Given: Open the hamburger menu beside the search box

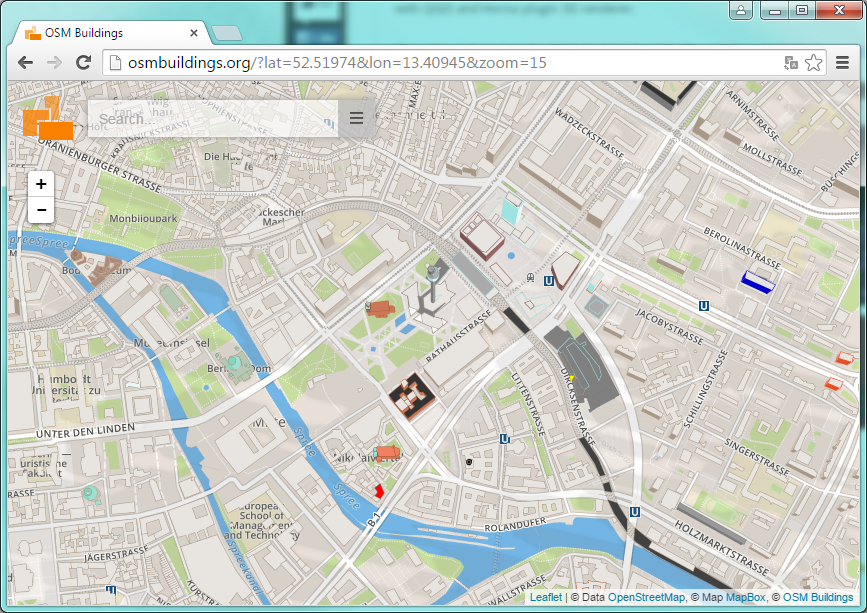Looking at the screenshot, I should coord(356,119).
